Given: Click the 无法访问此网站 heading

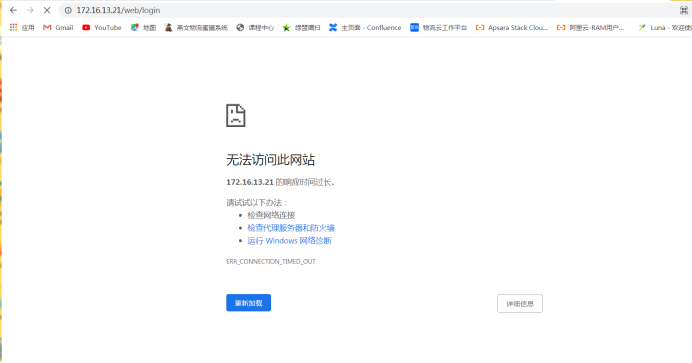Looking at the screenshot, I should [271, 160].
